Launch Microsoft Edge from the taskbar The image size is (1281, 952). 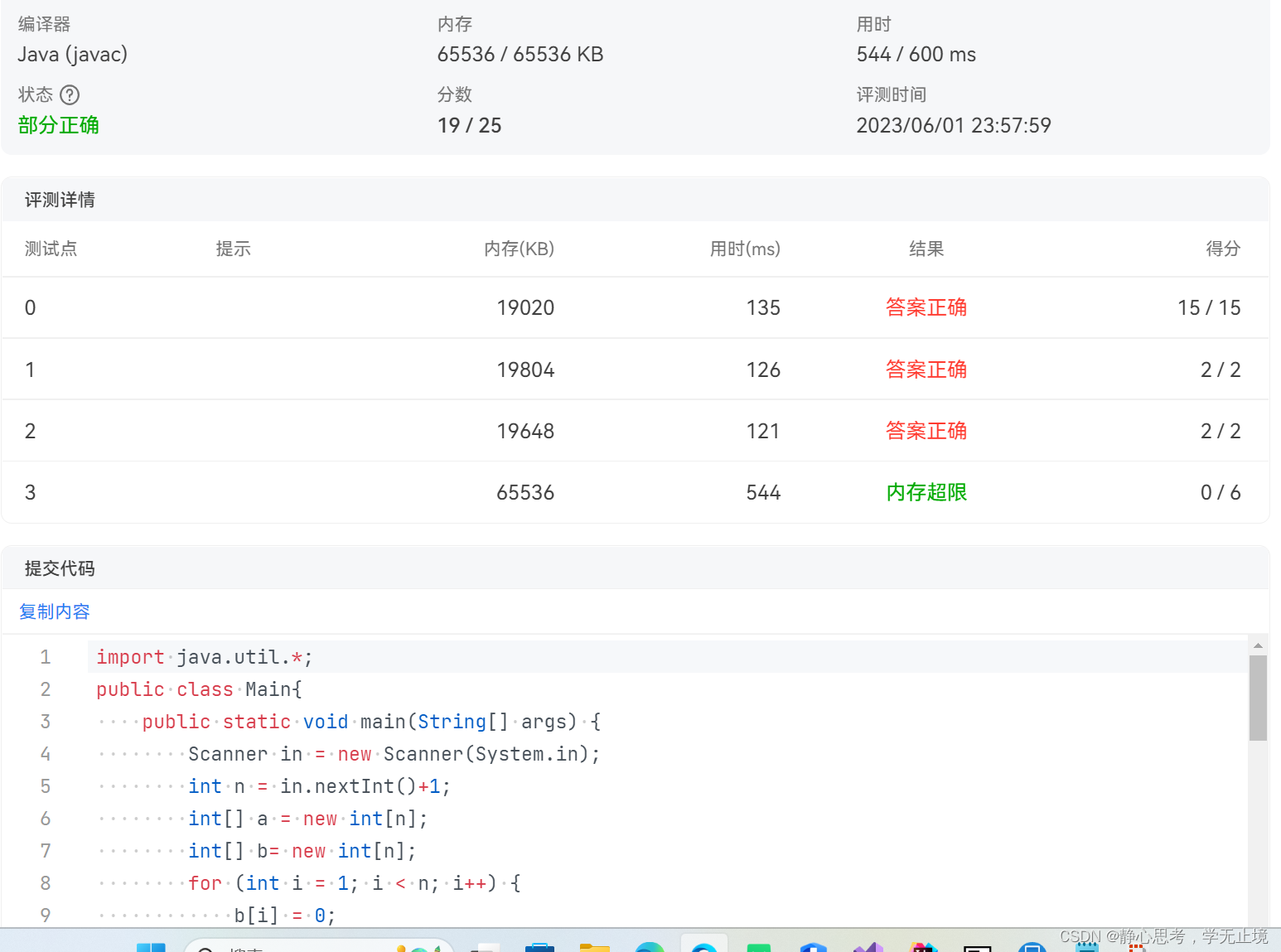tap(650, 949)
